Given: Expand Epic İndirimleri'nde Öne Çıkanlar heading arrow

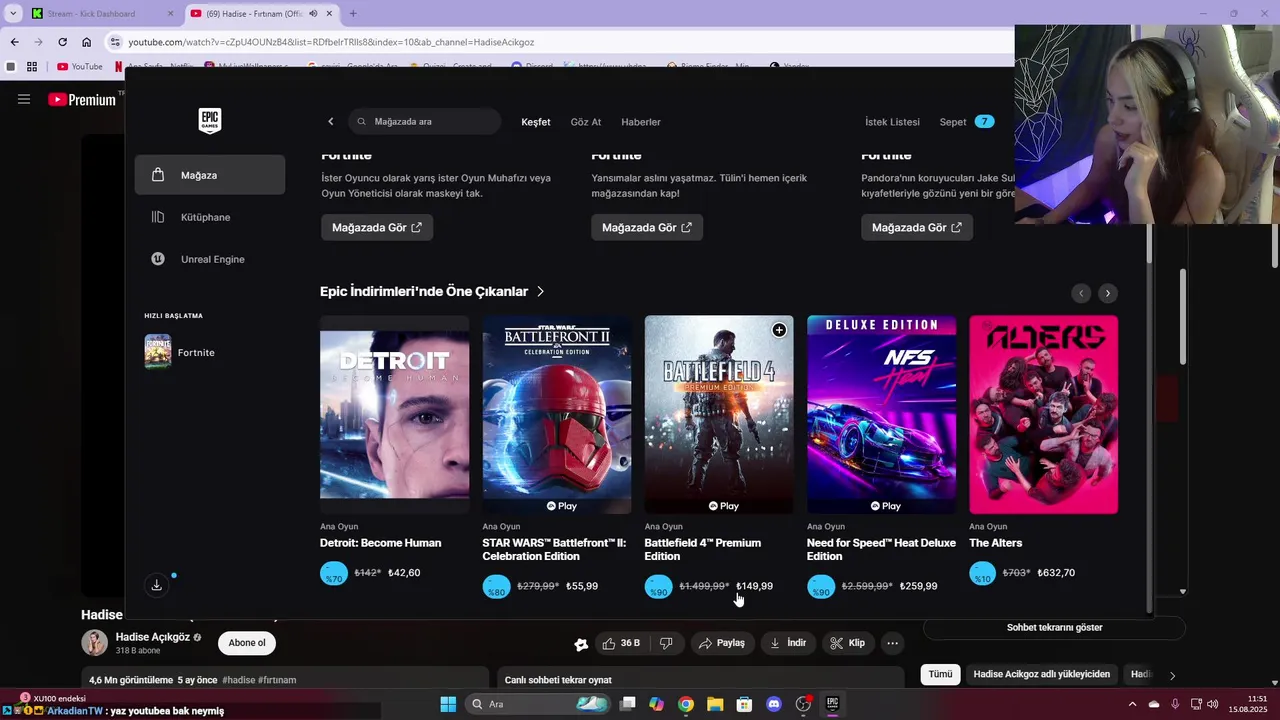Looking at the screenshot, I should pos(541,292).
